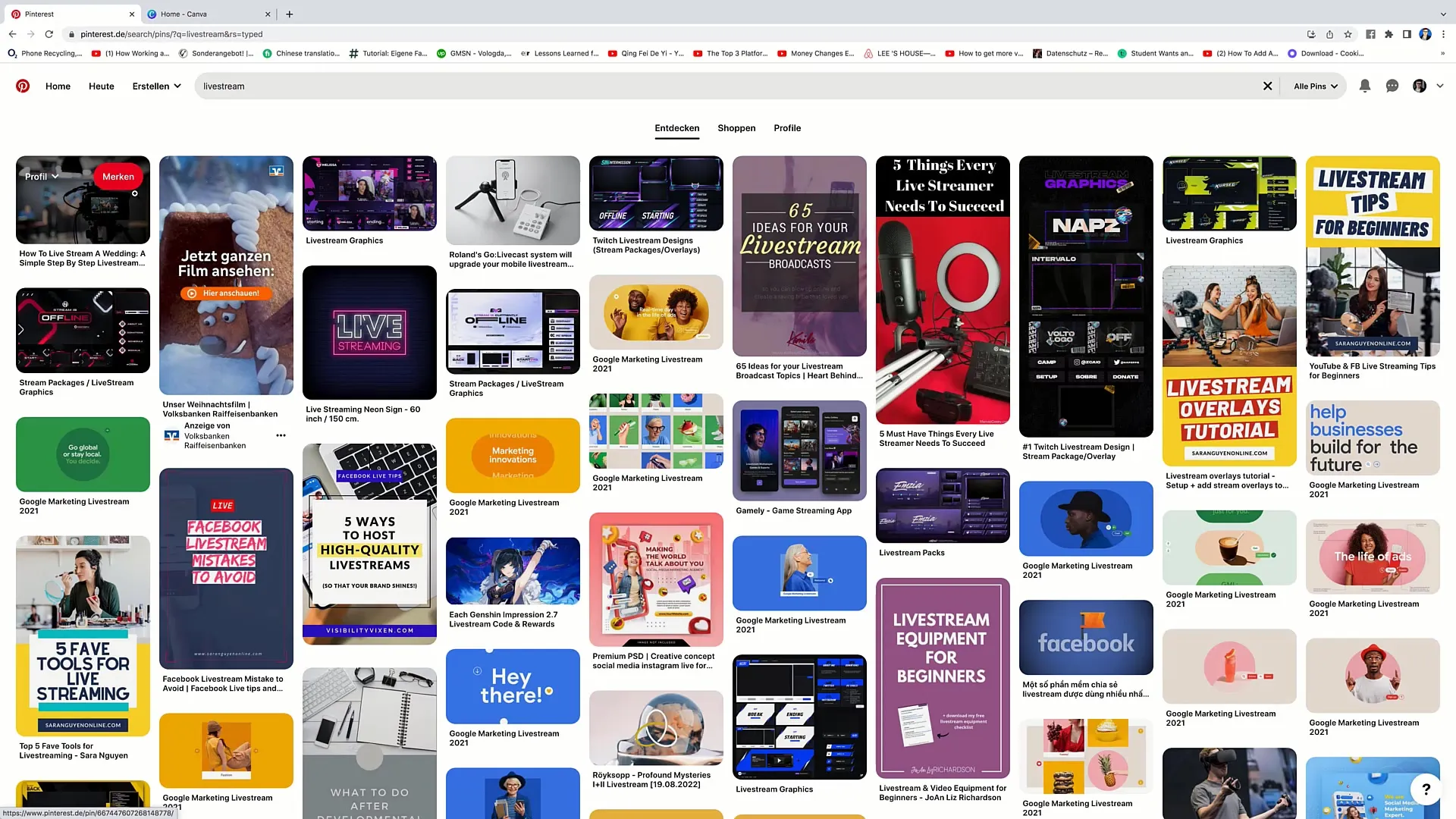Open the 65 Ideas for your Livestream pin
The image size is (1456, 819).
click(799, 256)
